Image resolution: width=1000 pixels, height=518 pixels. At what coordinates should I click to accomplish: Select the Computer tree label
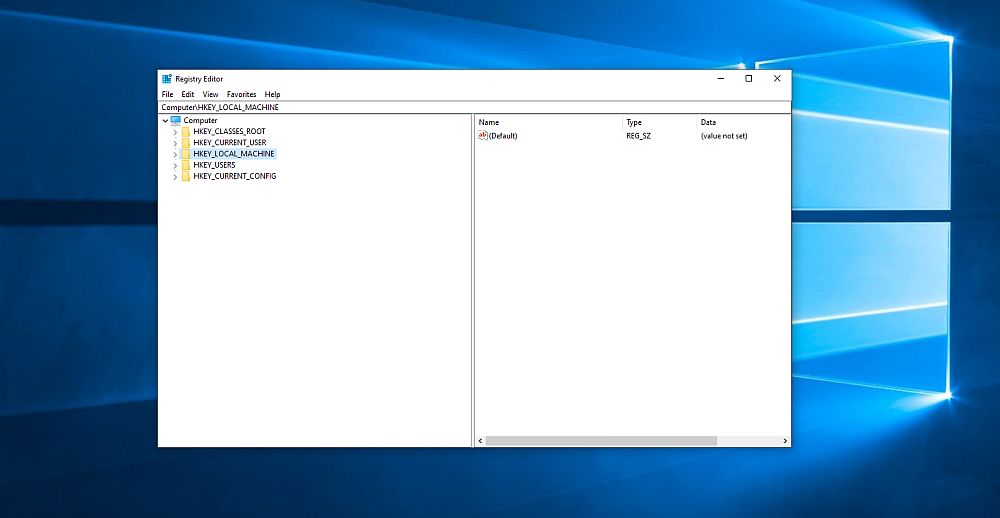[x=200, y=120]
